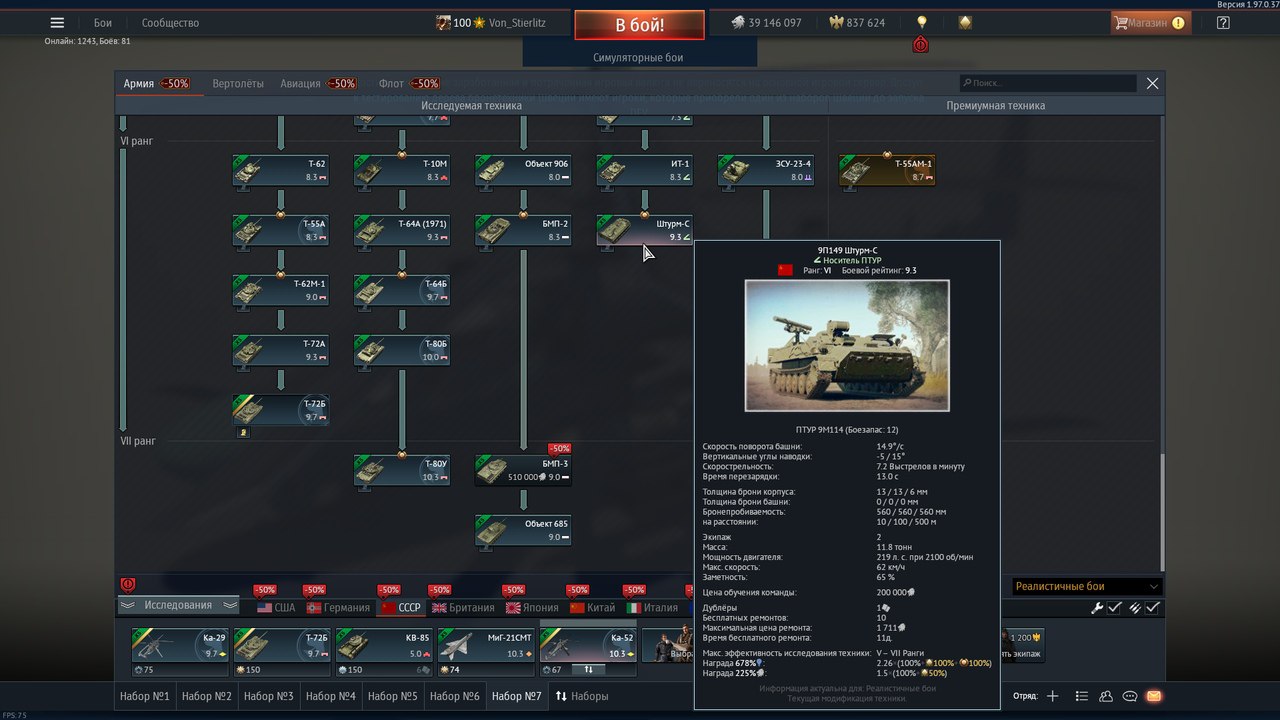The image size is (1280, 720).
Task: Click the Т-80У tank card
Action: coord(402,471)
